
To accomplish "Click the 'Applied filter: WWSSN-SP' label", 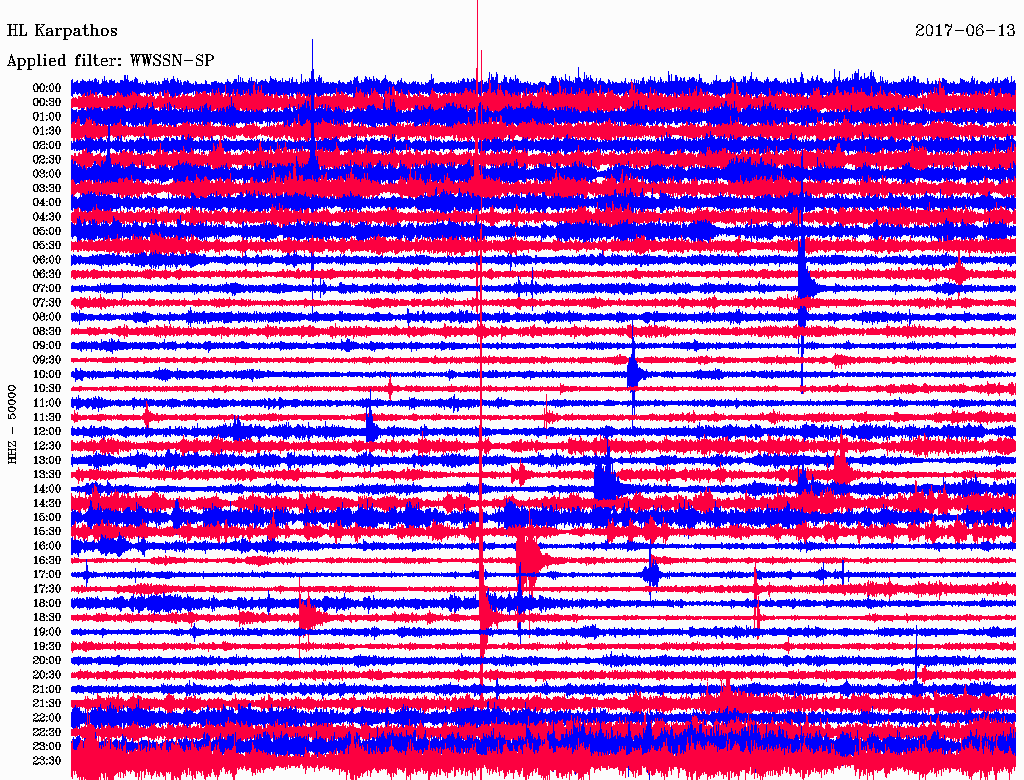I will [110, 61].
